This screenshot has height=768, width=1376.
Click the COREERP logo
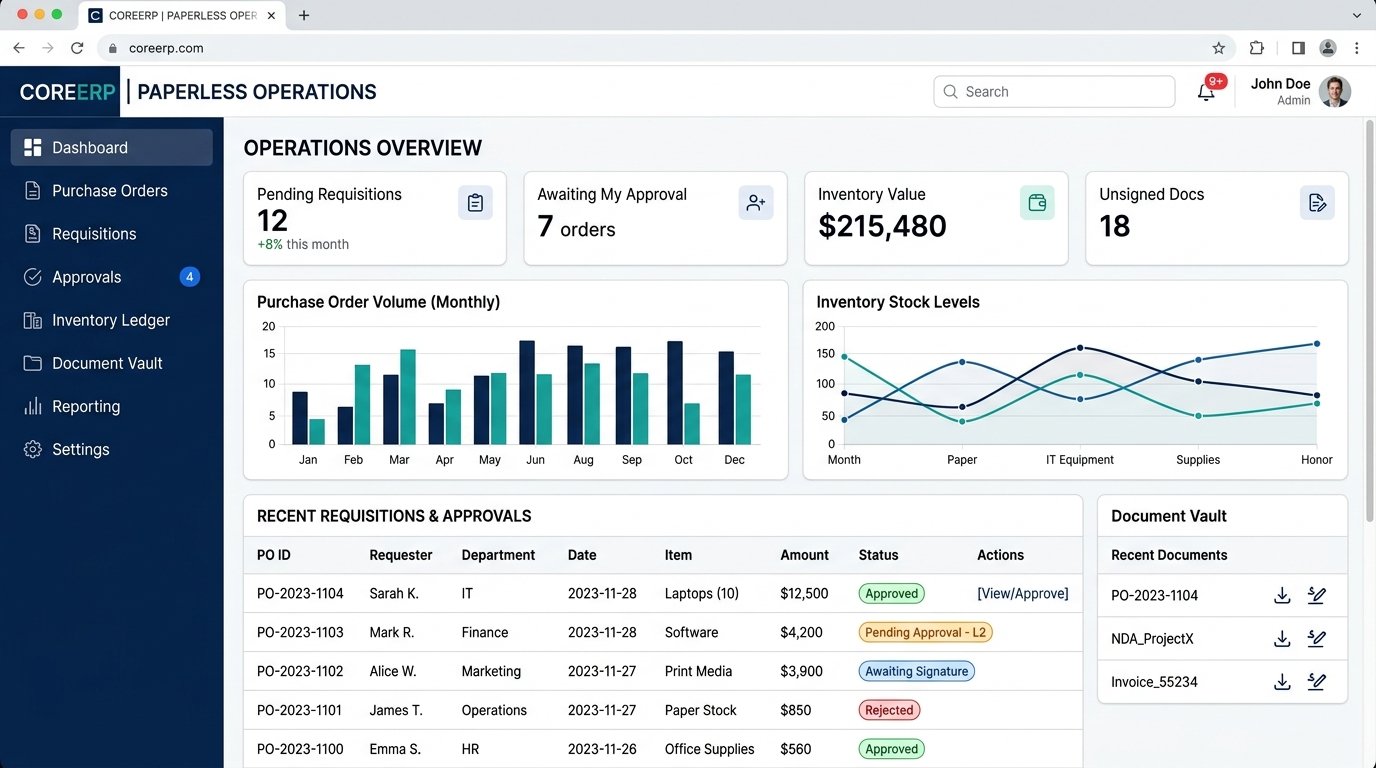coord(68,92)
